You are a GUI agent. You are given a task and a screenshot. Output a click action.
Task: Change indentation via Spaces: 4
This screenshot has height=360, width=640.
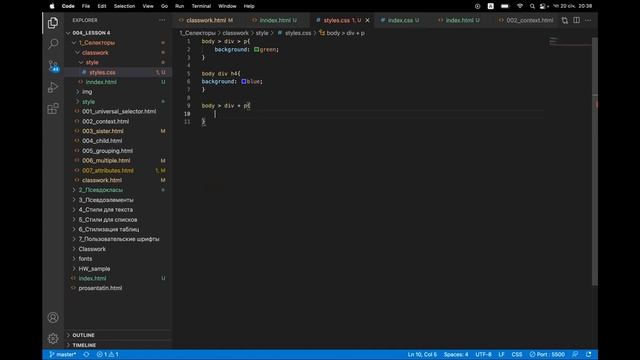(456, 354)
